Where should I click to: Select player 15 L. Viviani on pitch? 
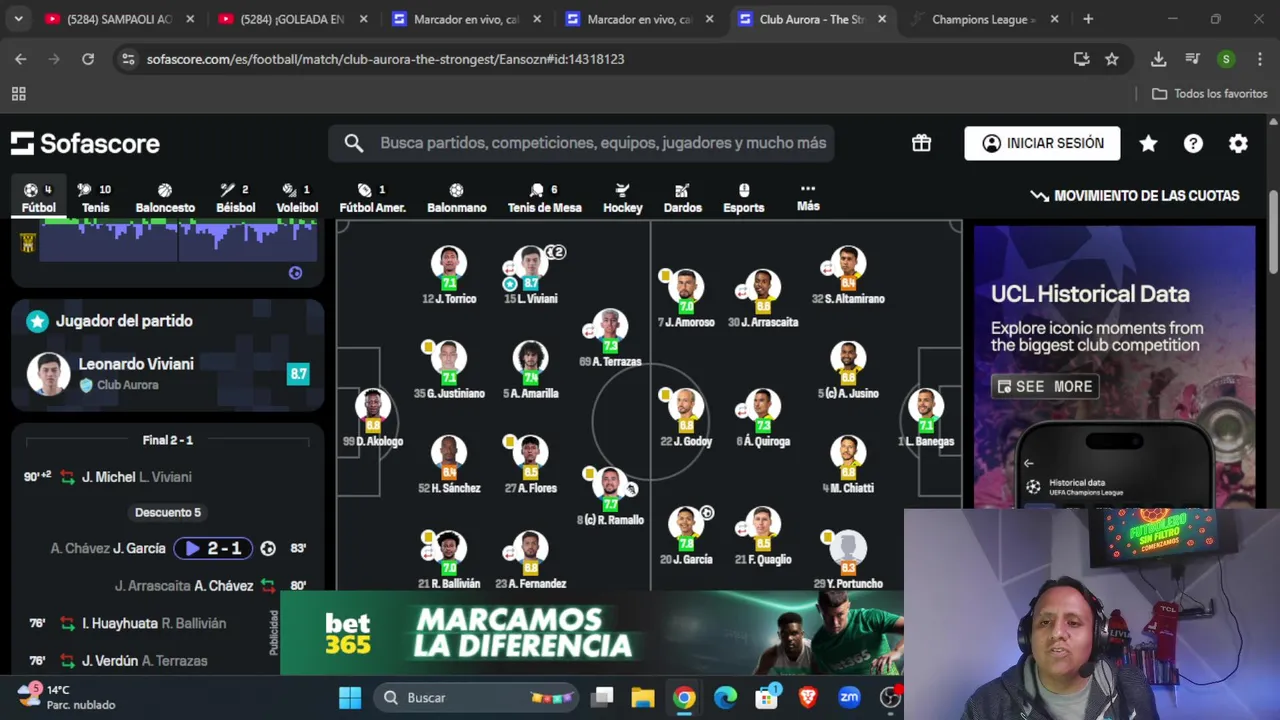point(531,275)
